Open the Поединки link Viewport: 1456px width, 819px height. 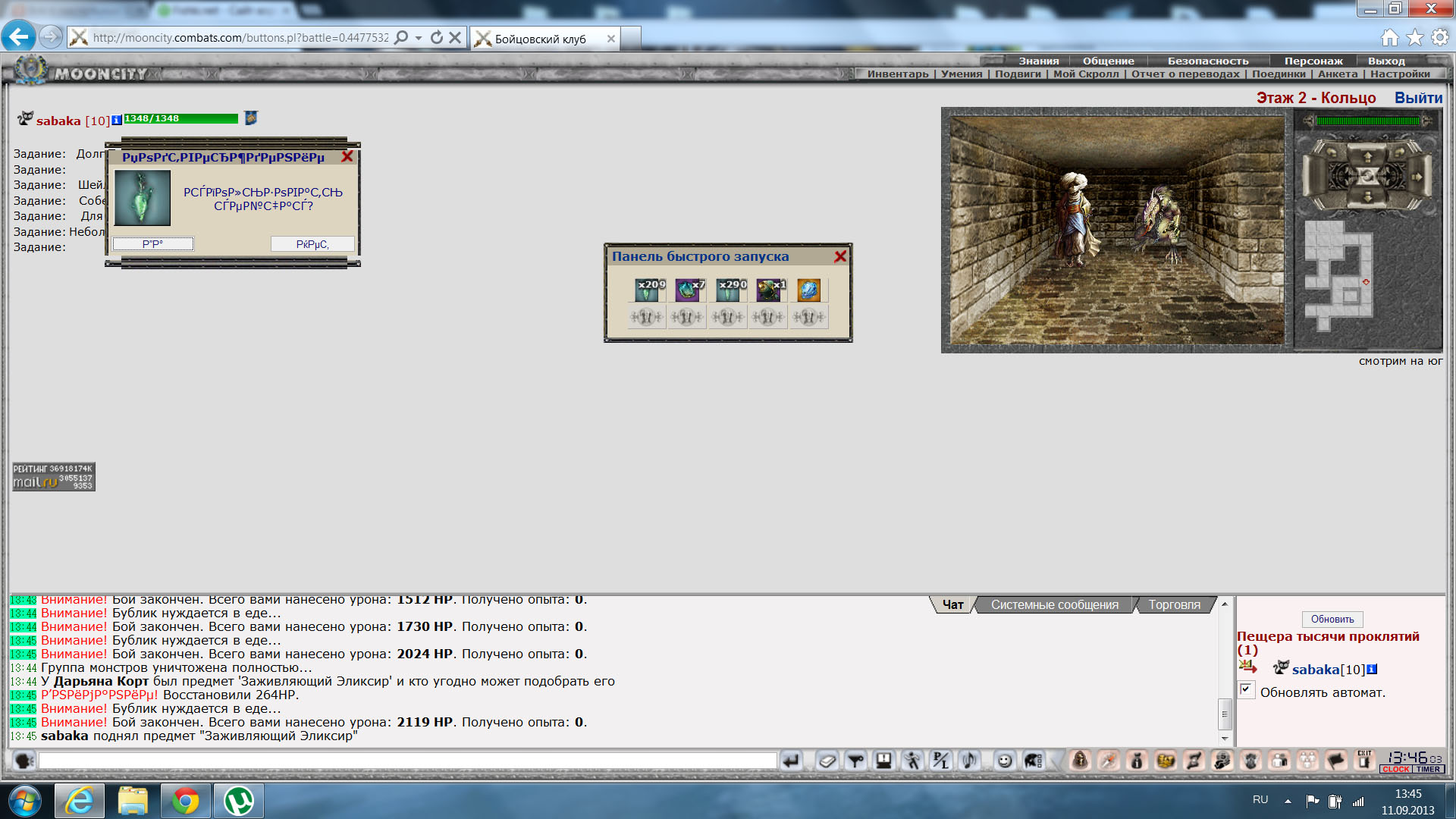(x=1279, y=74)
